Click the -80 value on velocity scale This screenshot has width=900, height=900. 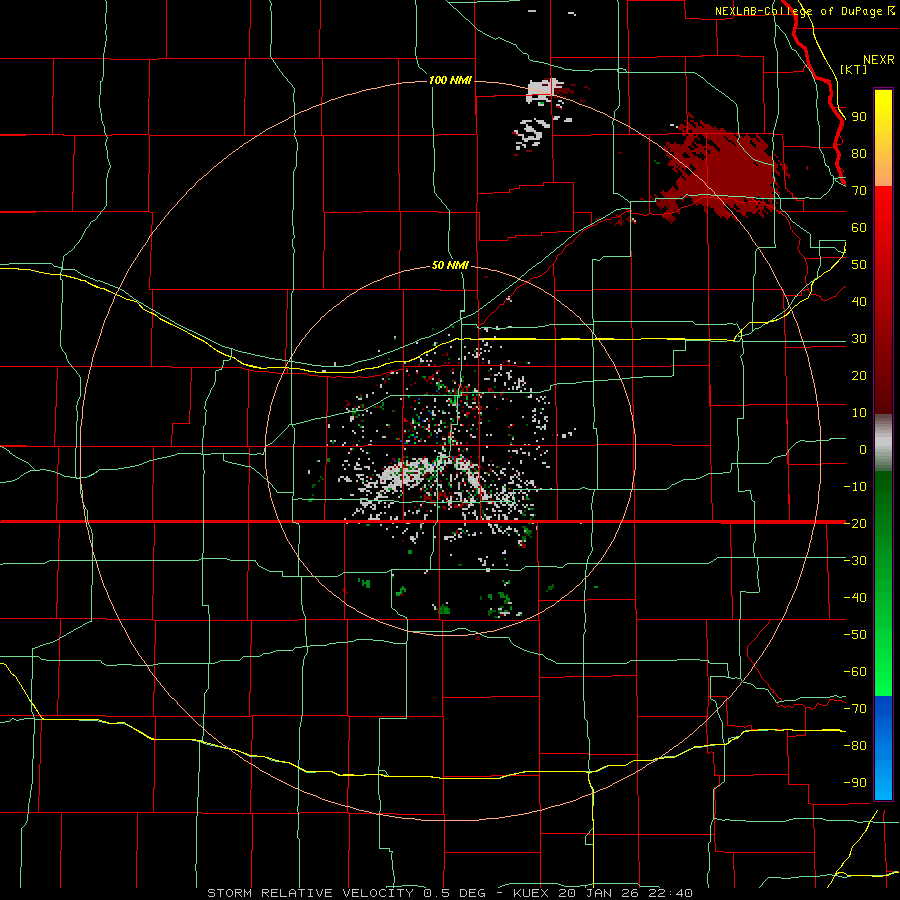click(x=855, y=746)
